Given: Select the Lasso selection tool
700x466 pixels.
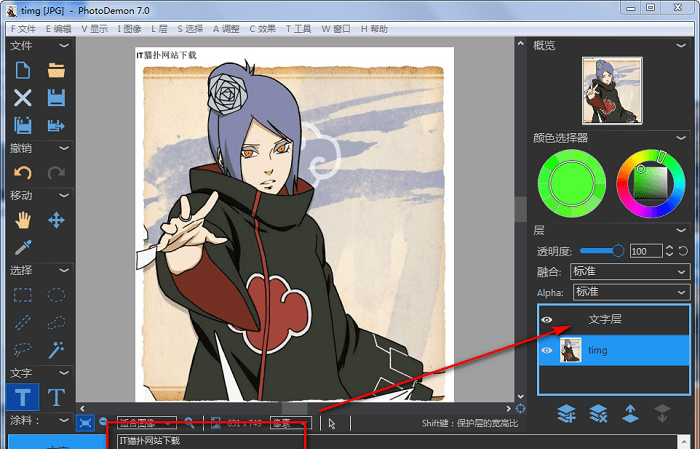Looking at the screenshot, I should 22,350.
